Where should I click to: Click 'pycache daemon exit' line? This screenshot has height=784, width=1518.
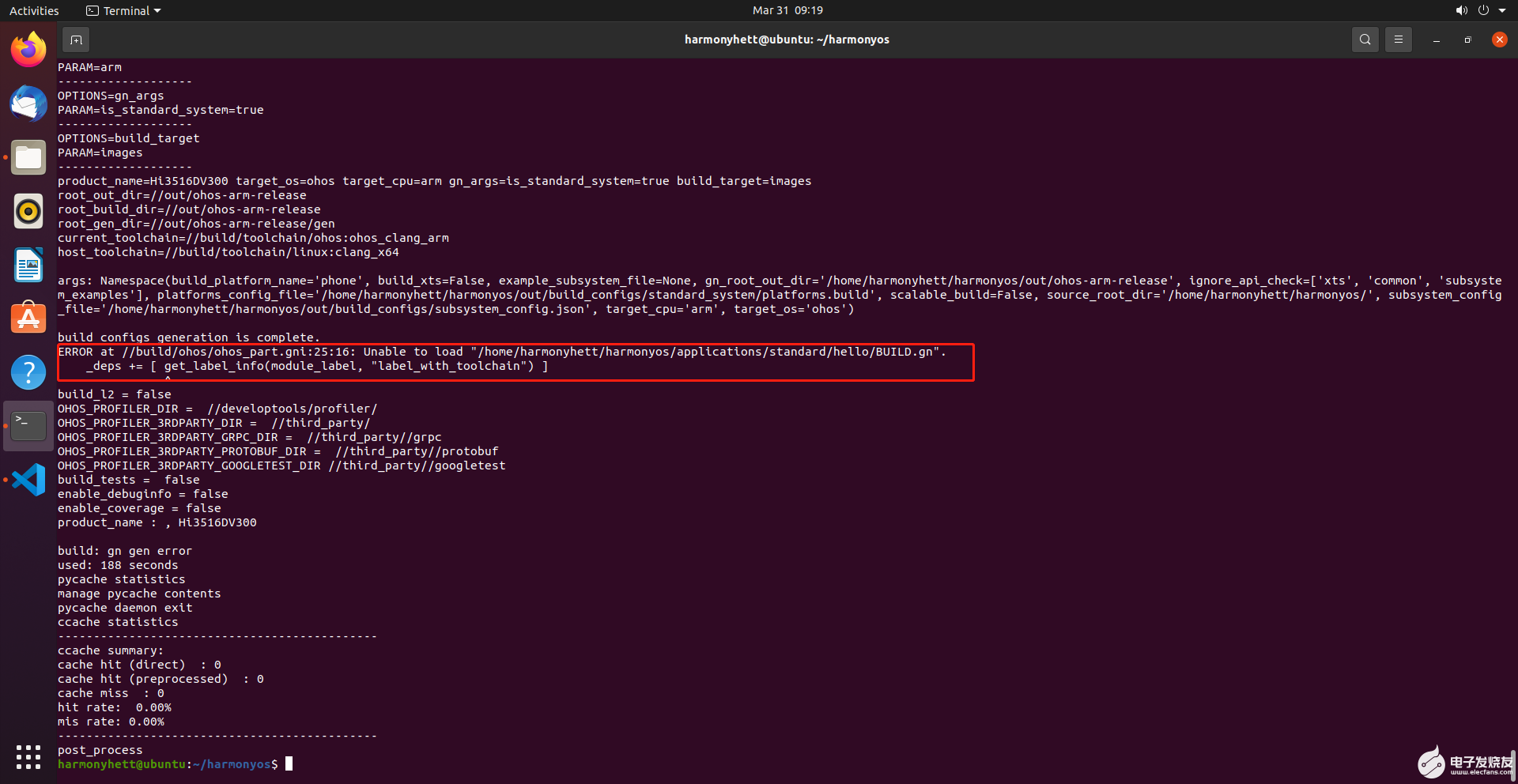[x=125, y=608]
